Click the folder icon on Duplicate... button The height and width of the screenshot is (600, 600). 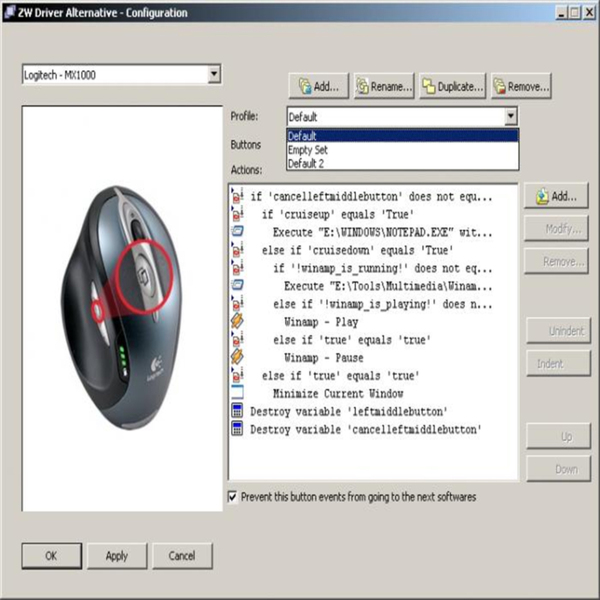(x=429, y=86)
